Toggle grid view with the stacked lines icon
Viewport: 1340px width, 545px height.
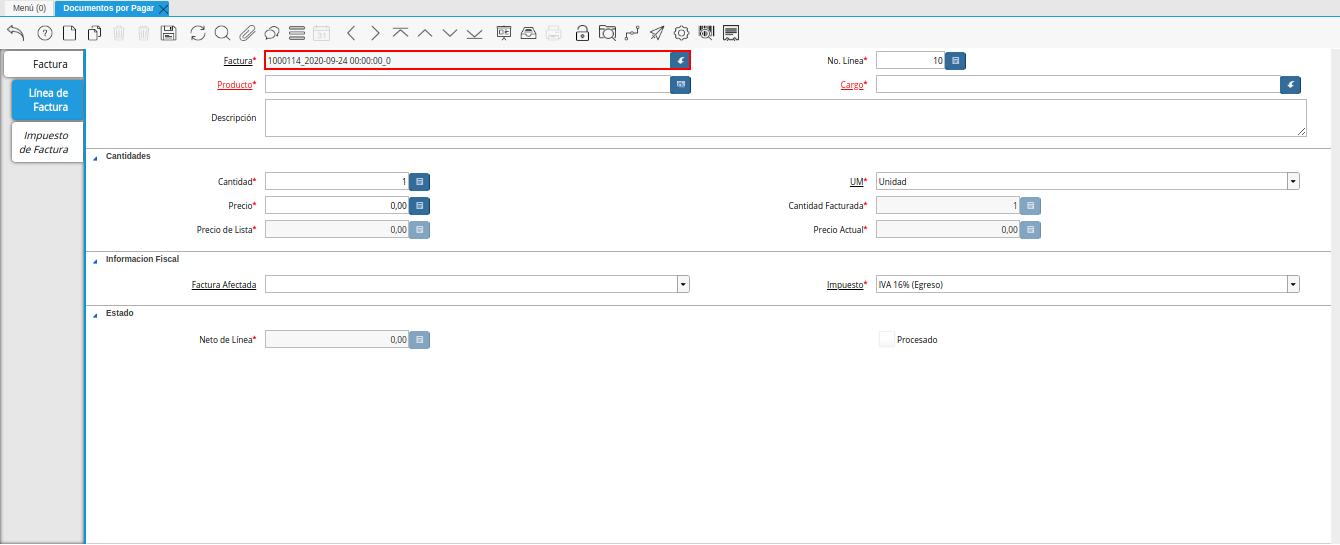(x=297, y=33)
